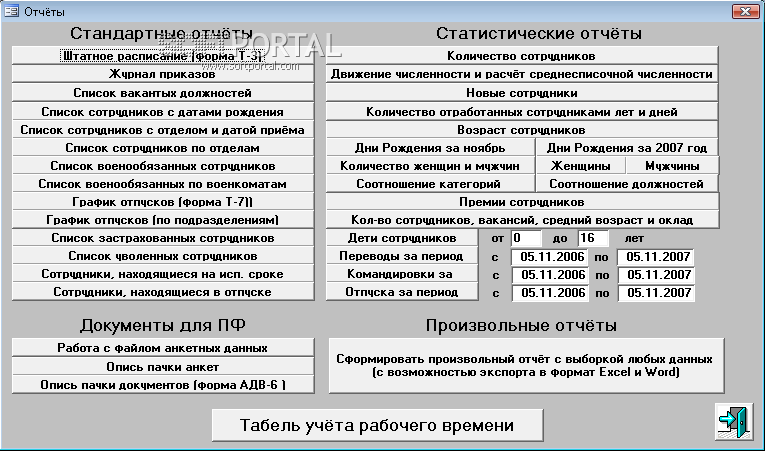Click Работа с файлом анкетных данных
The height and width of the screenshot is (451, 765).
163,348
